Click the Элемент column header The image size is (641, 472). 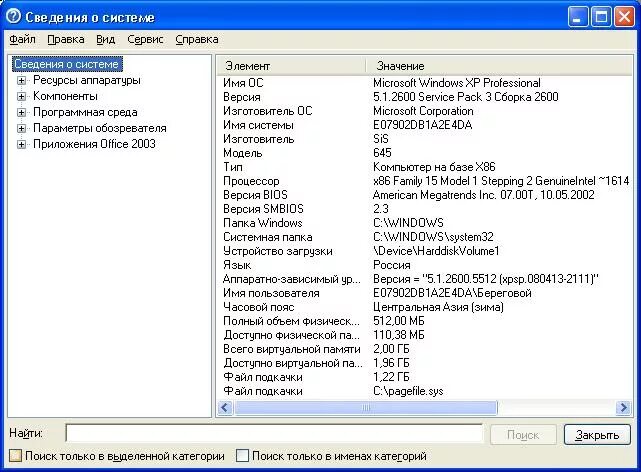[291, 66]
